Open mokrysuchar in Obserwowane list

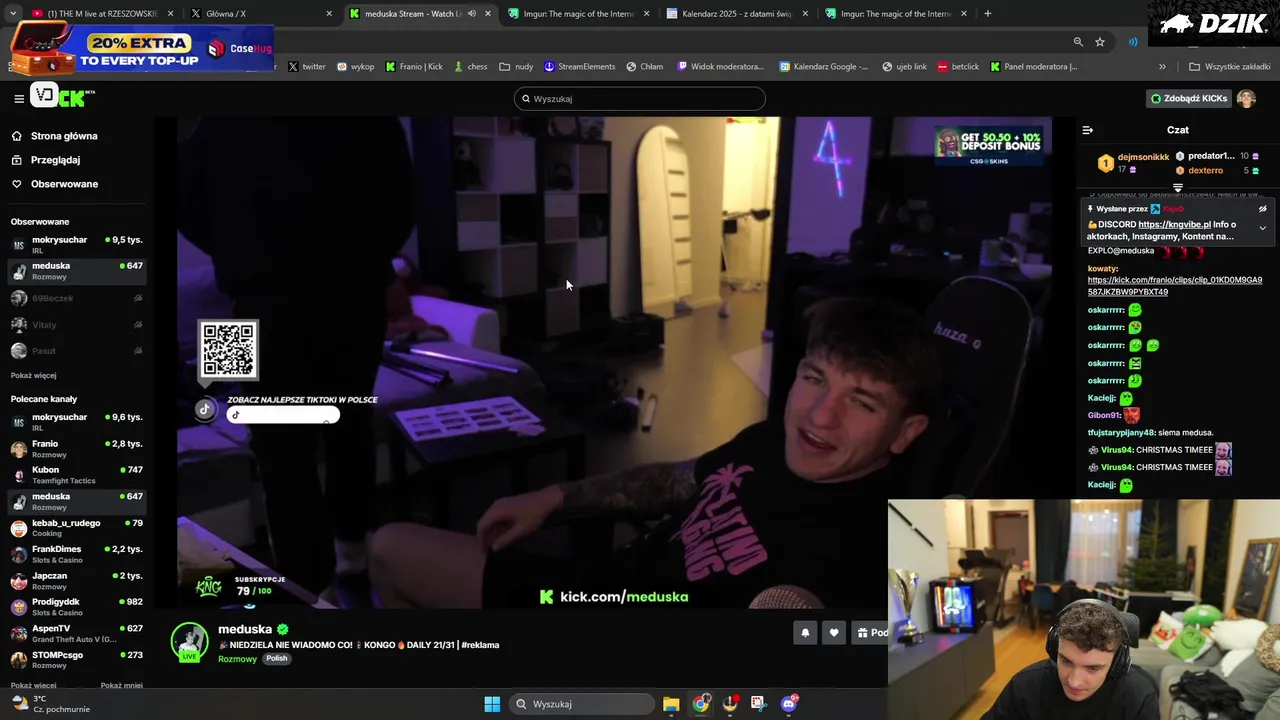[76, 244]
